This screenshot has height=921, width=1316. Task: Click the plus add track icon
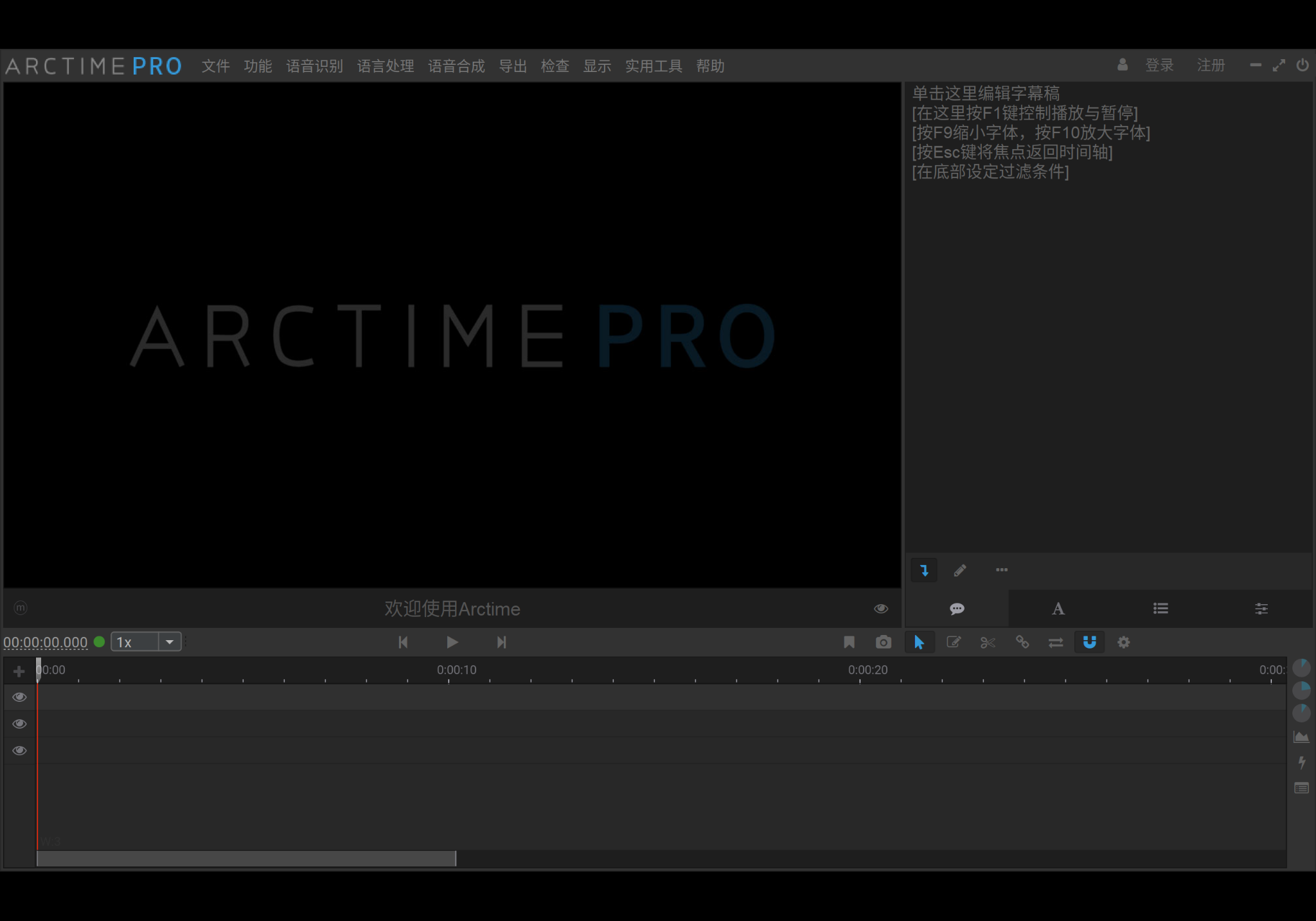click(x=19, y=672)
